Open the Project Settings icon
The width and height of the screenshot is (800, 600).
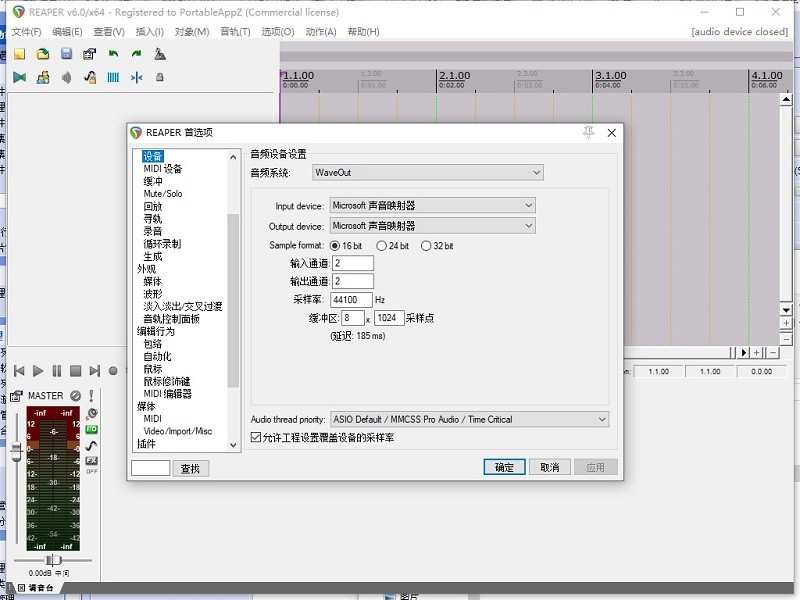point(88,52)
